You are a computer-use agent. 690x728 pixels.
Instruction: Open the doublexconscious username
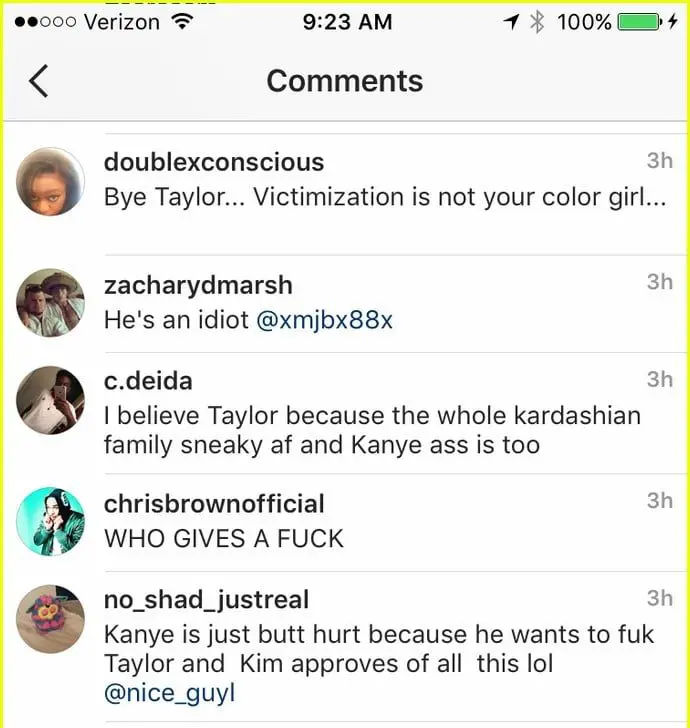(x=214, y=162)
